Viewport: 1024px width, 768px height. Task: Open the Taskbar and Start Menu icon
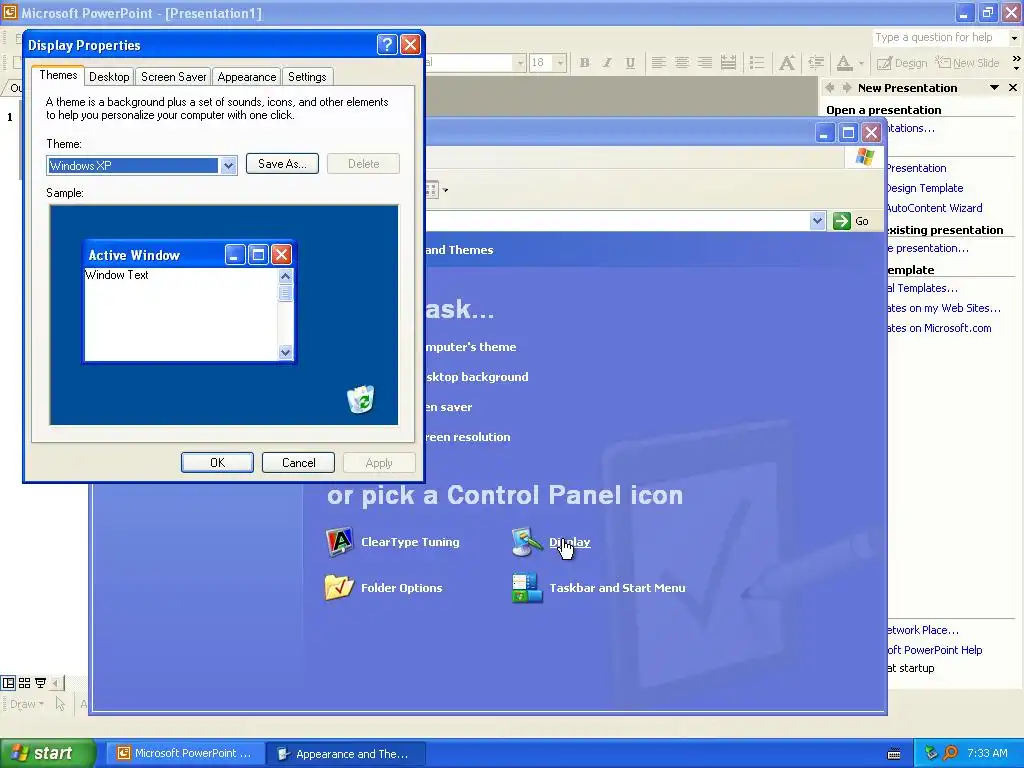[x=599, y=588]
